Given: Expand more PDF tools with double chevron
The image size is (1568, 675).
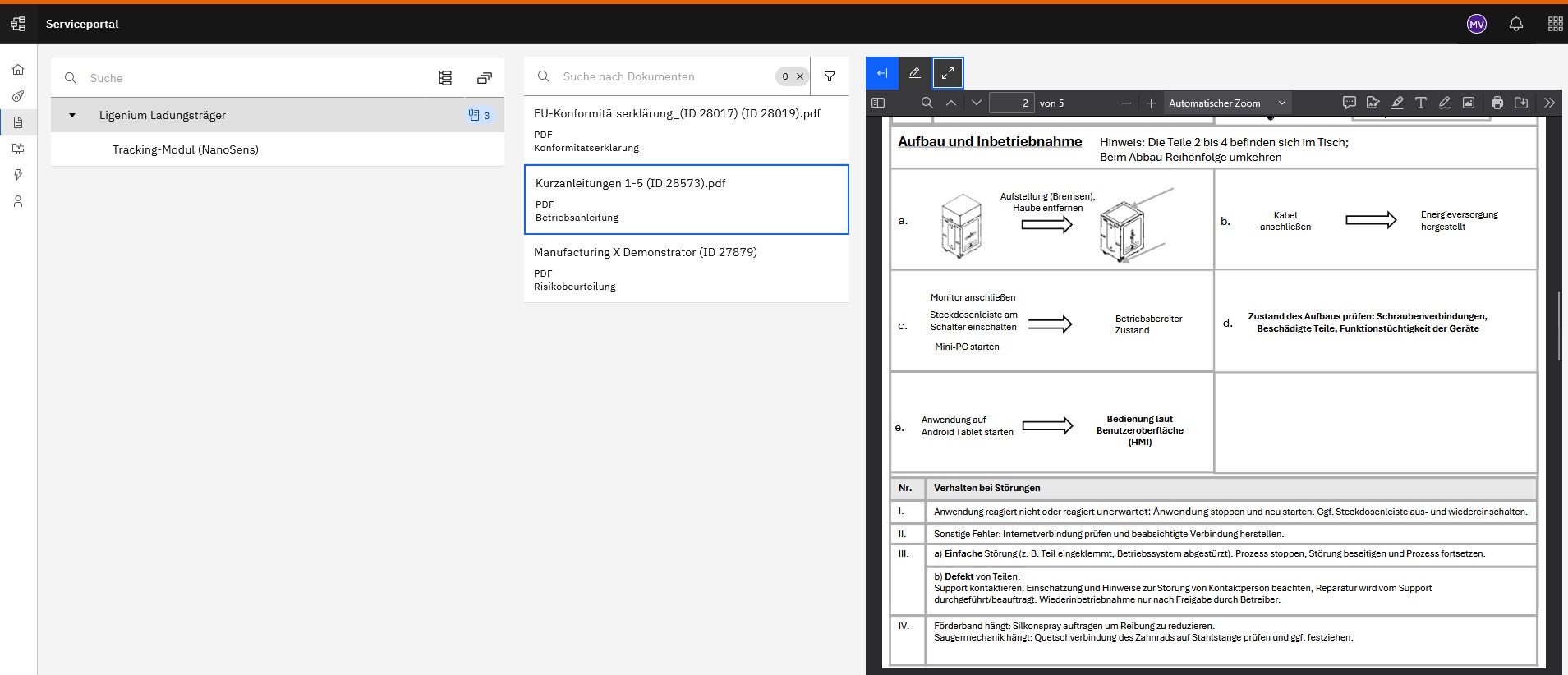Looking at the screenshot, I should pos(1549,103).
